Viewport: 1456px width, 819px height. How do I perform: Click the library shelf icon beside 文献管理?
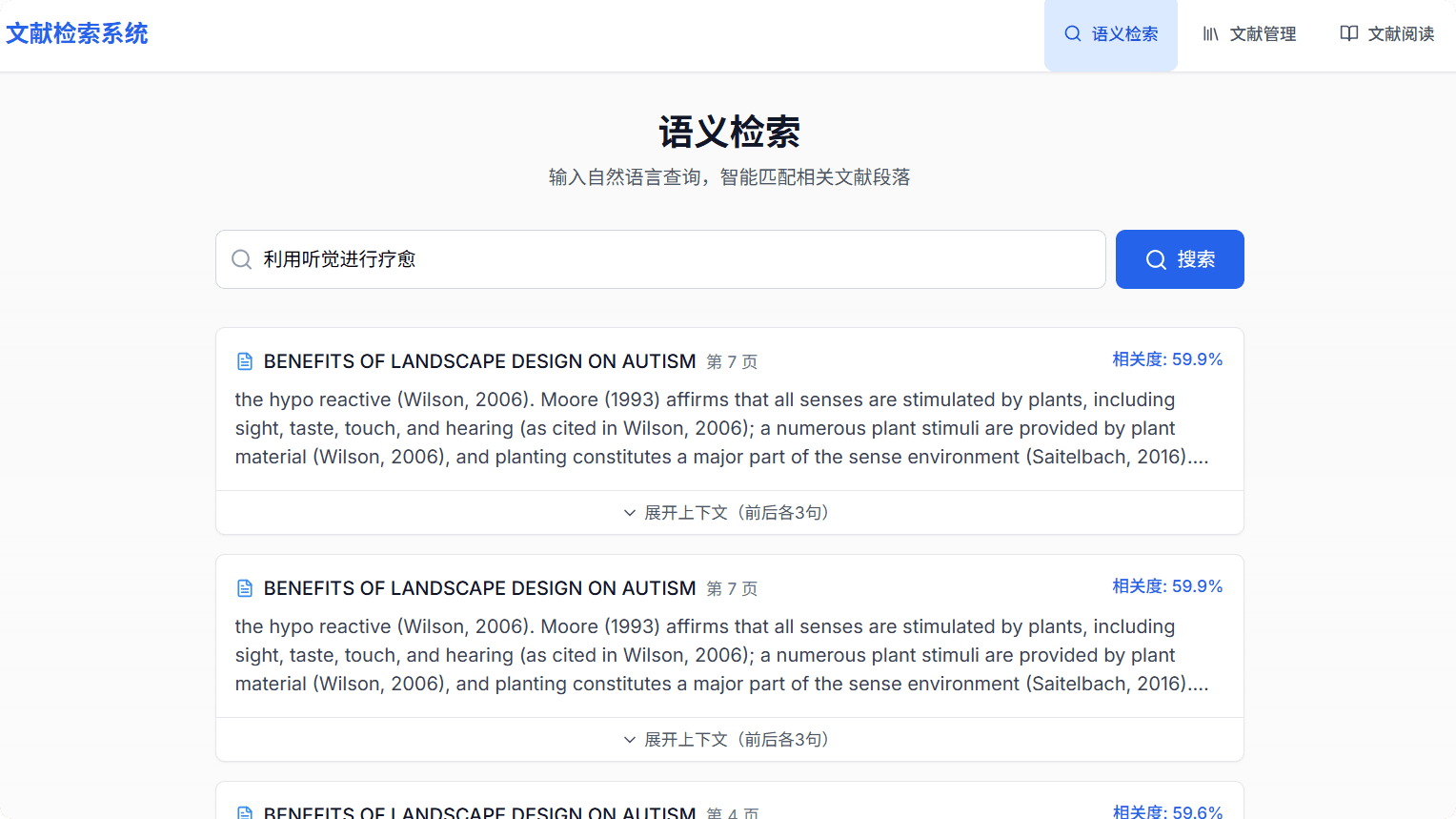1210,34
